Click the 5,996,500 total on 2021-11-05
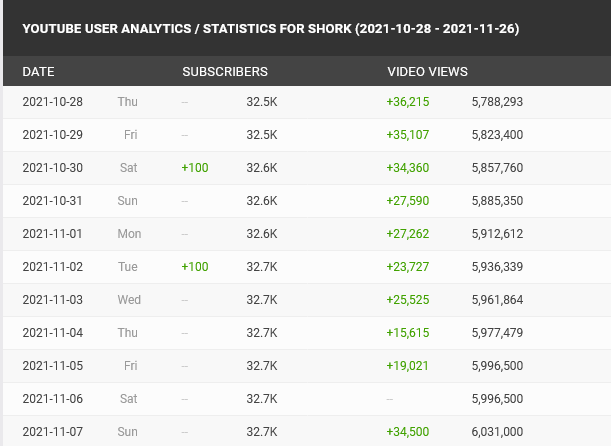 (x=497, y=366)
